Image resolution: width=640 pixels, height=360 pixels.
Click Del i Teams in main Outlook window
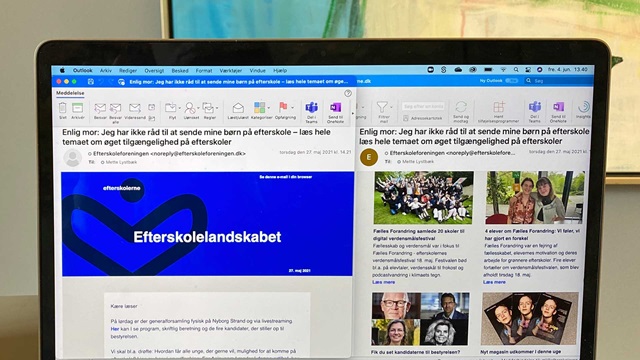tap(535, 107)
